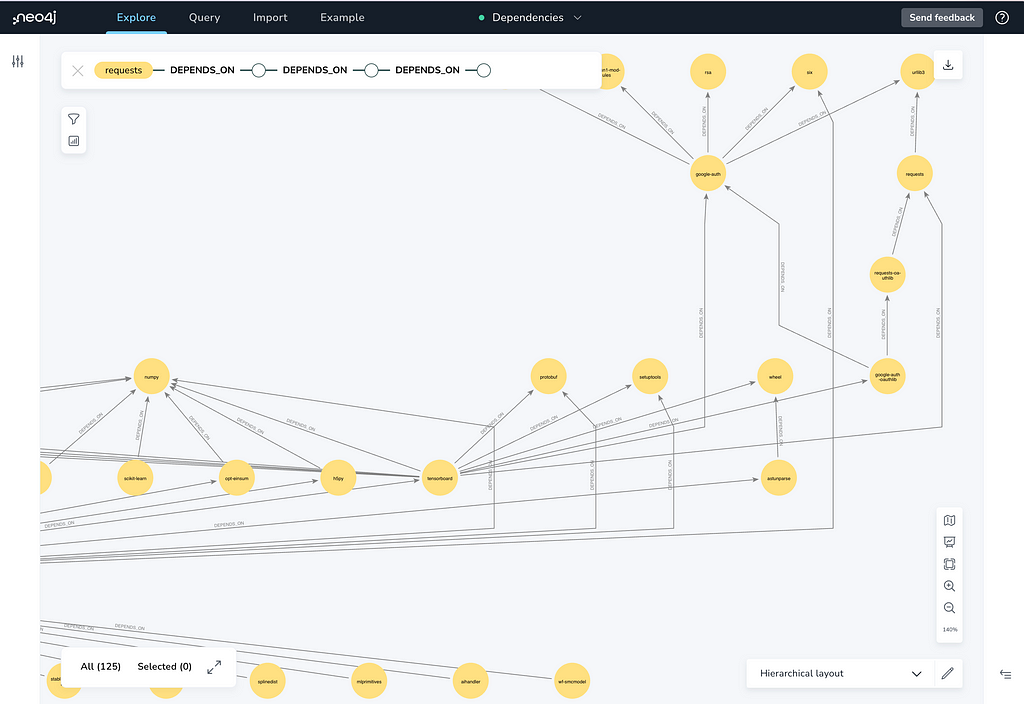Switch to the Query tab

click(204, 18)
